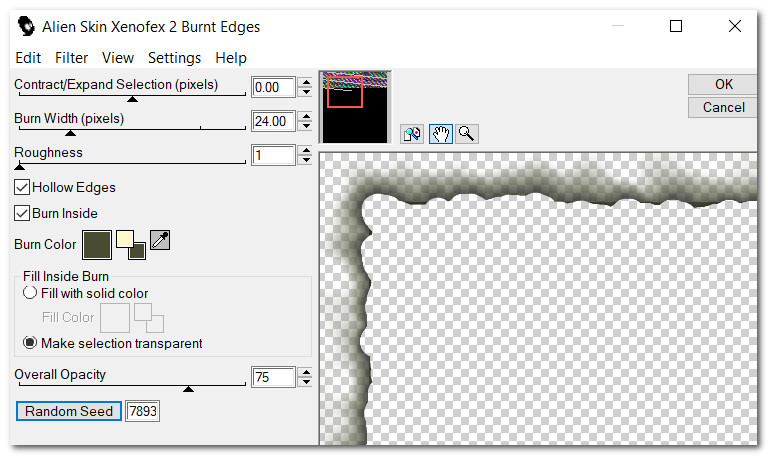The width and height of the screenshot is (768, 456).
Task: Decrease Overall Opacity with the down arrow
Action: click(306, 383)
